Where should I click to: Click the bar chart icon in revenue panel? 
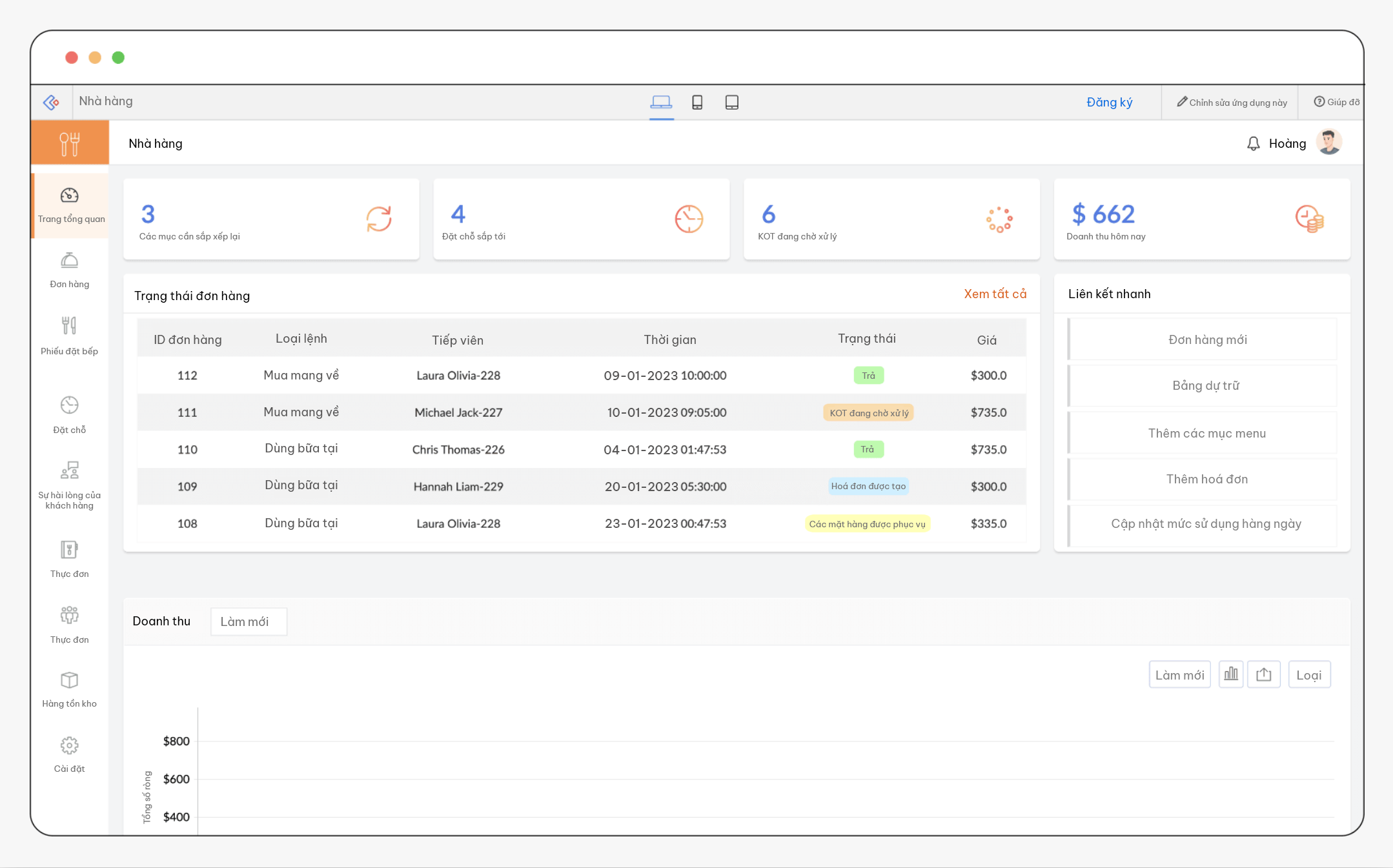point(1231,674)
